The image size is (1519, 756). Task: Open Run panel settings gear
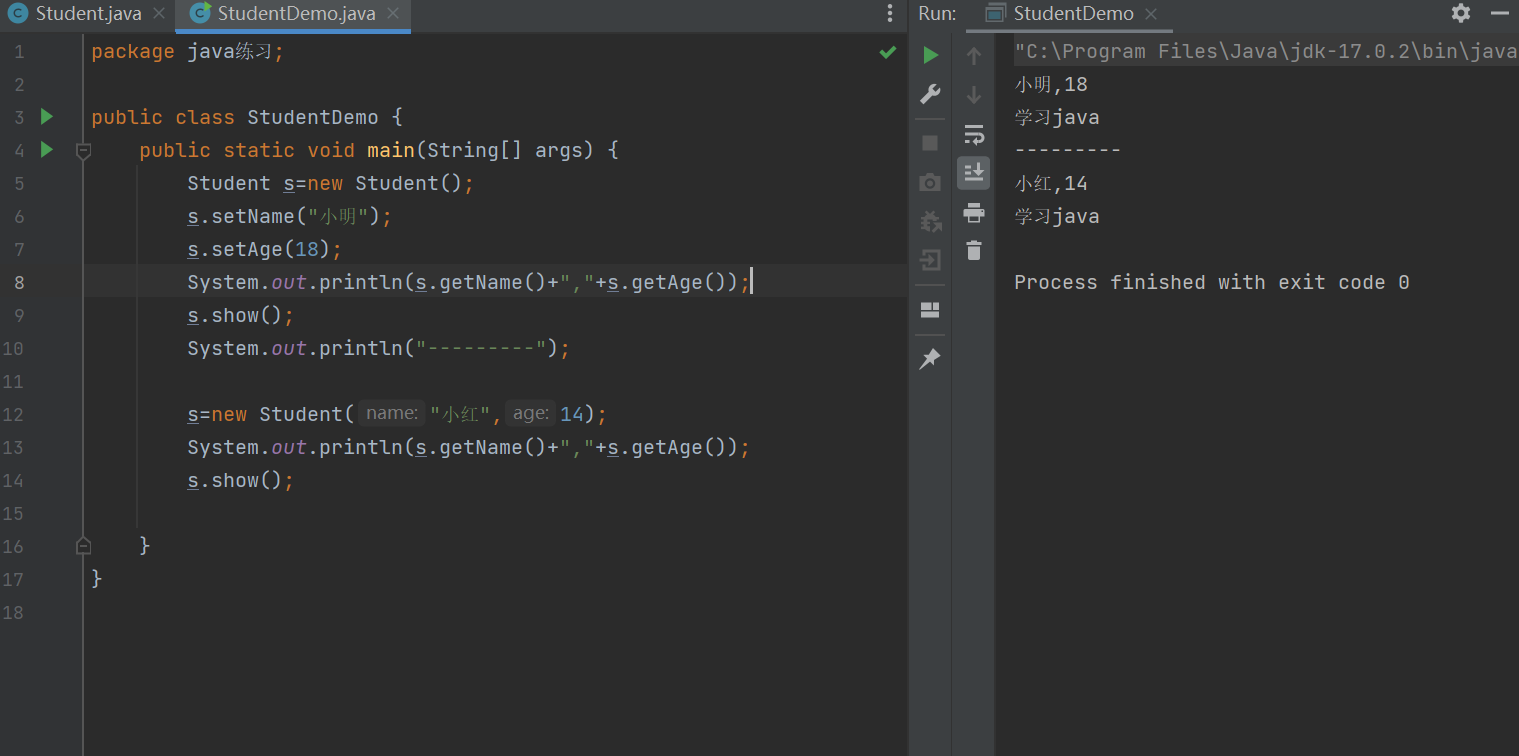tap(1461, 13)
